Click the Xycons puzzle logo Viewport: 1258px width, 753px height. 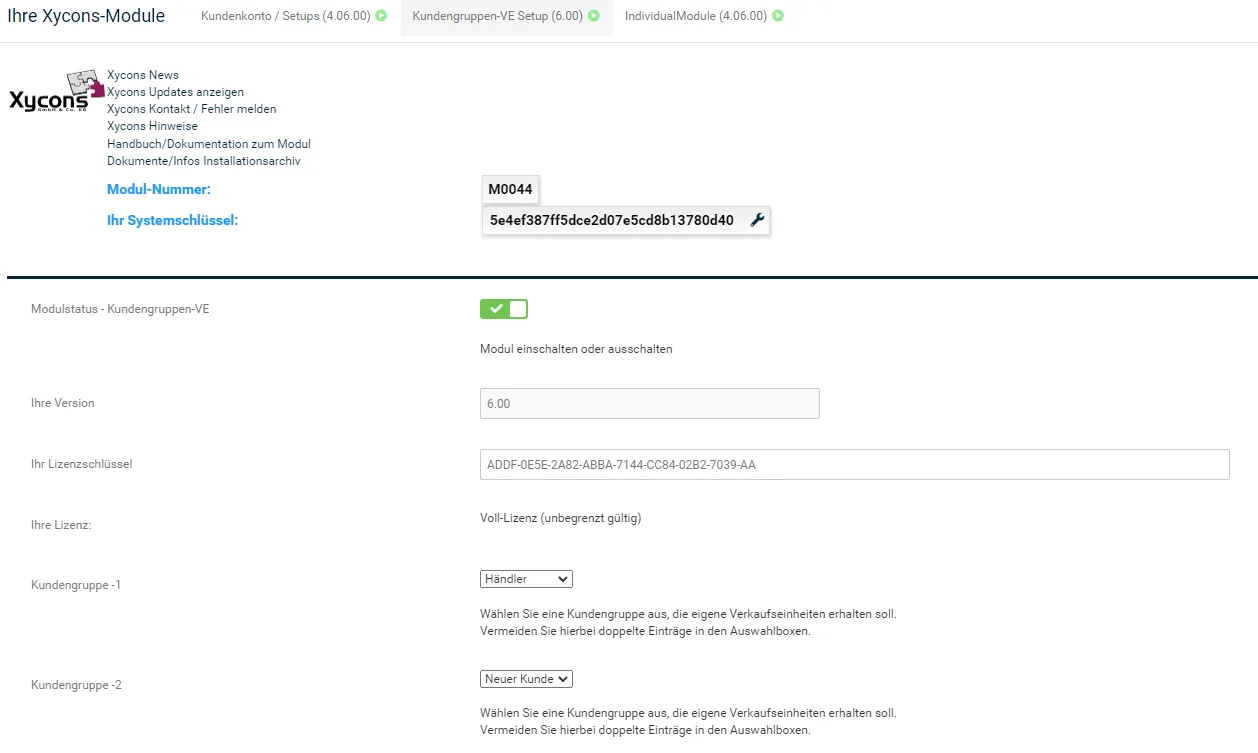pyautogui.click(x=56, y=92)
